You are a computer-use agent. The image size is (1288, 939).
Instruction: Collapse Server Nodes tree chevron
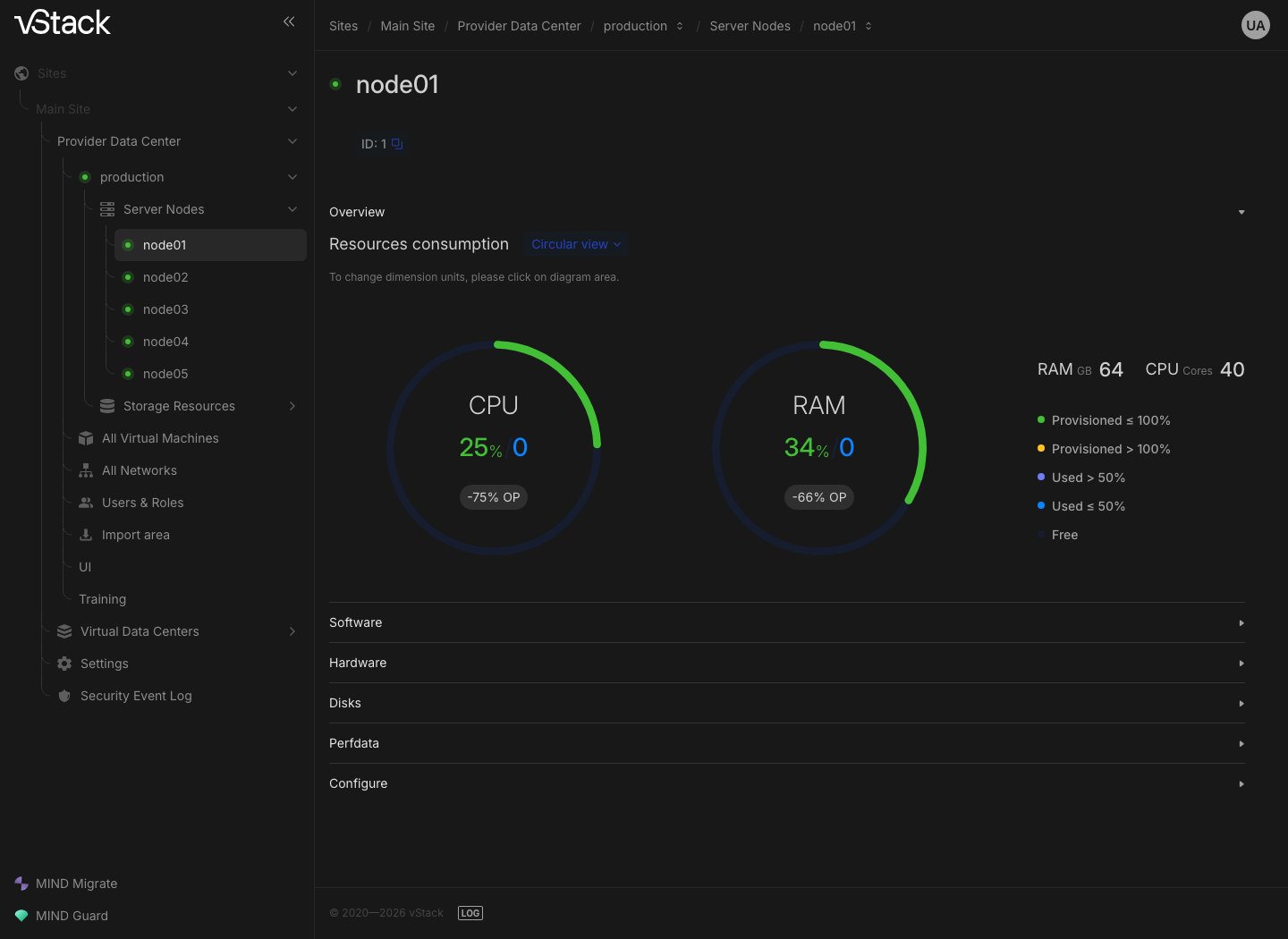coord(292,209)
